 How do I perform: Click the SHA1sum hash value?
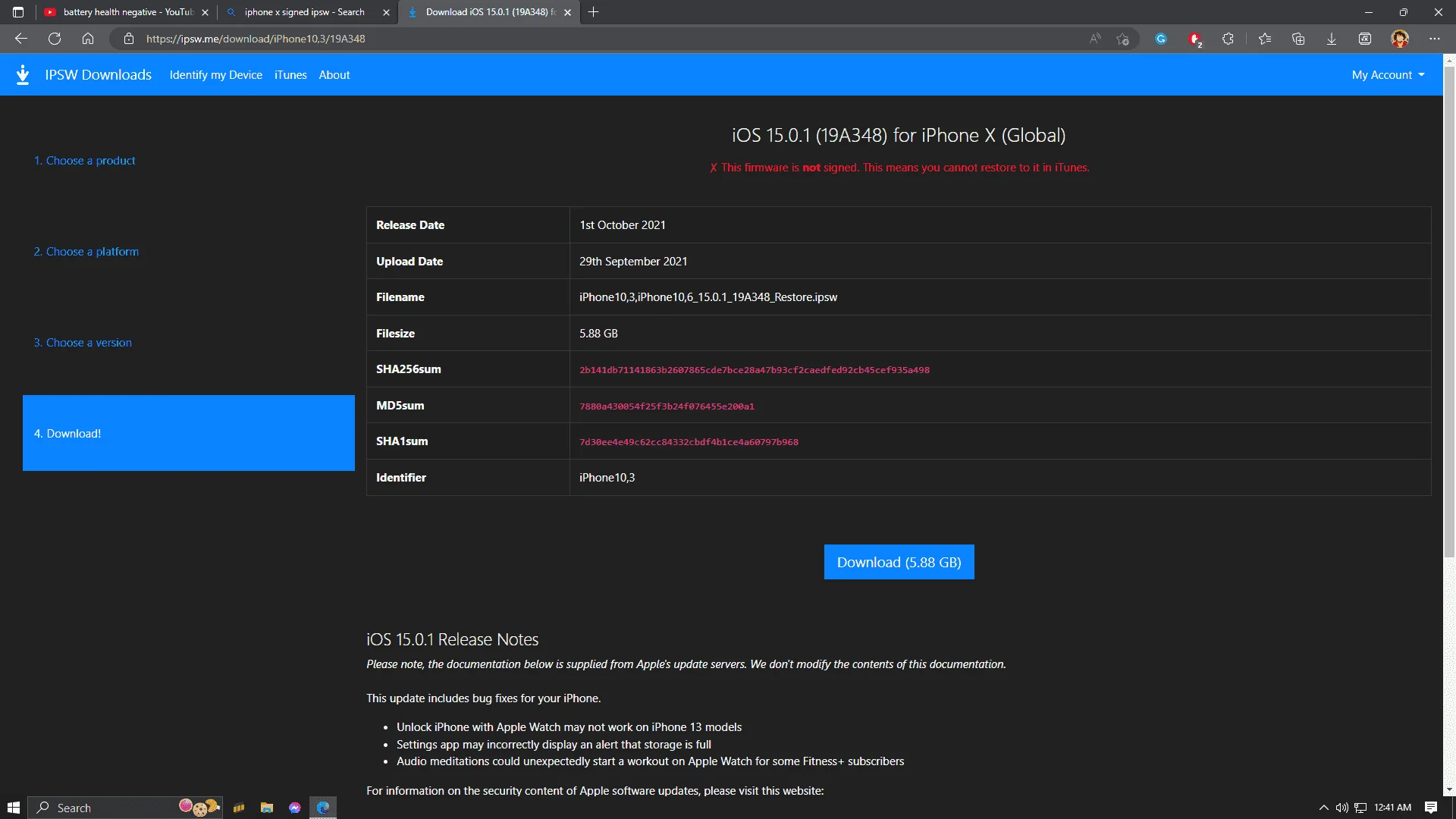689,442
